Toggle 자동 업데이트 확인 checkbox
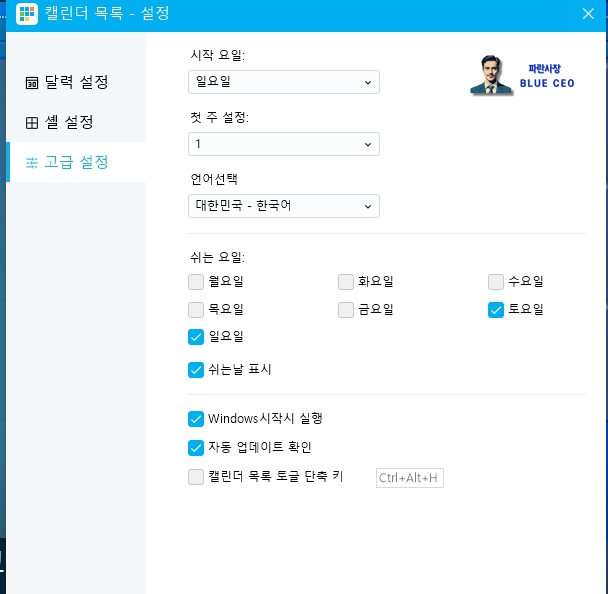This screenshot has width=608, height=594. click(196, 448)
